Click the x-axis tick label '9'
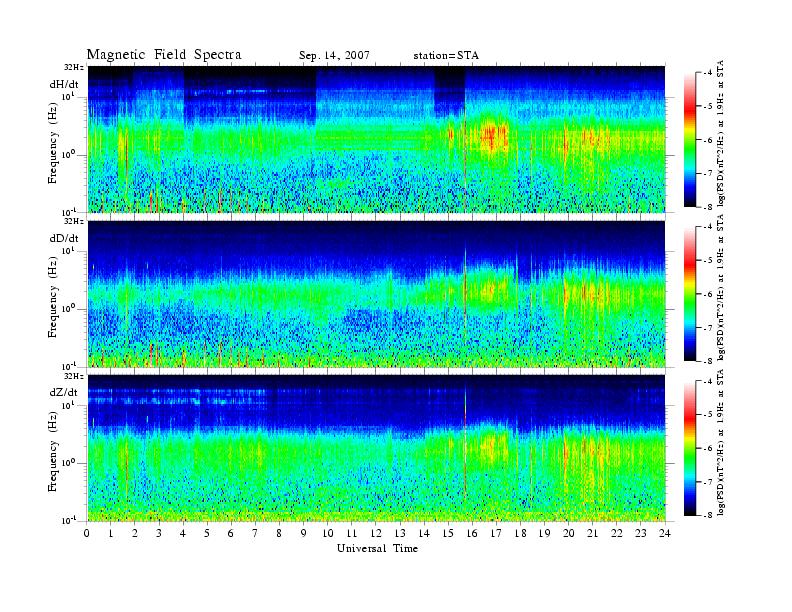Image resolution: width=792 pixels, height=612 pixels. click(x=304, y=533)
